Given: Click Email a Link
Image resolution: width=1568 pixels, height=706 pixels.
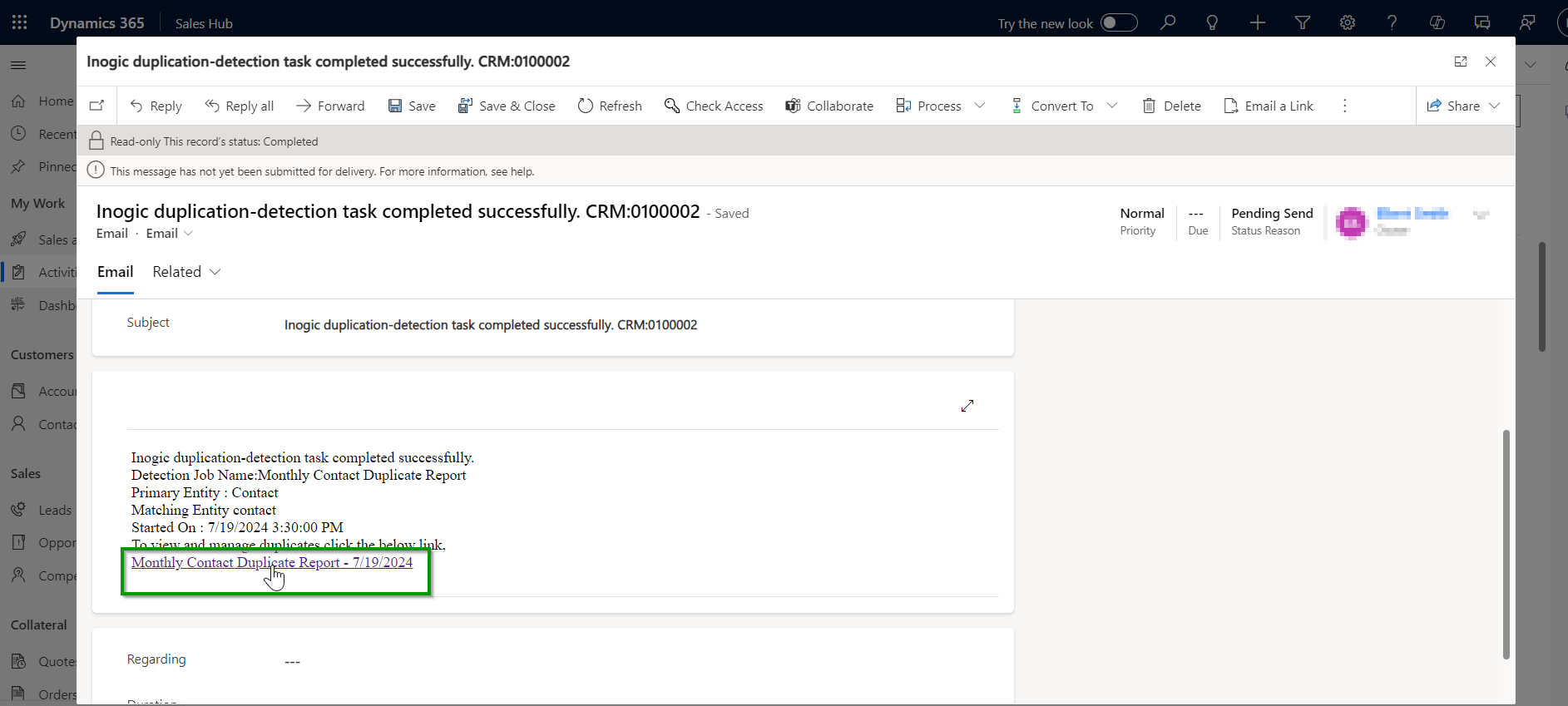Looking at the screenshot, I should 1269,106.
